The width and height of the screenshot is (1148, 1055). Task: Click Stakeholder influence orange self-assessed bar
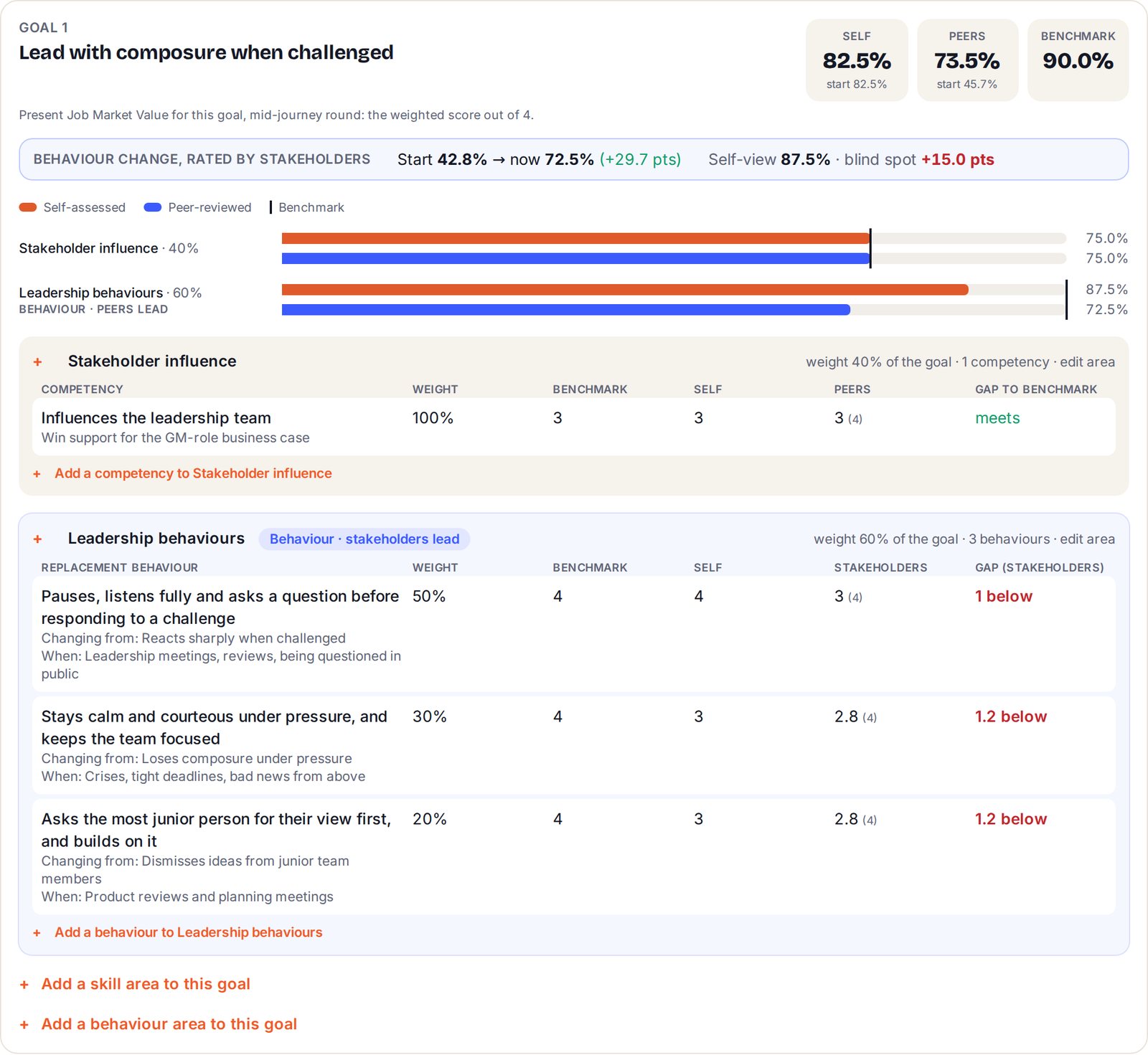575,238
